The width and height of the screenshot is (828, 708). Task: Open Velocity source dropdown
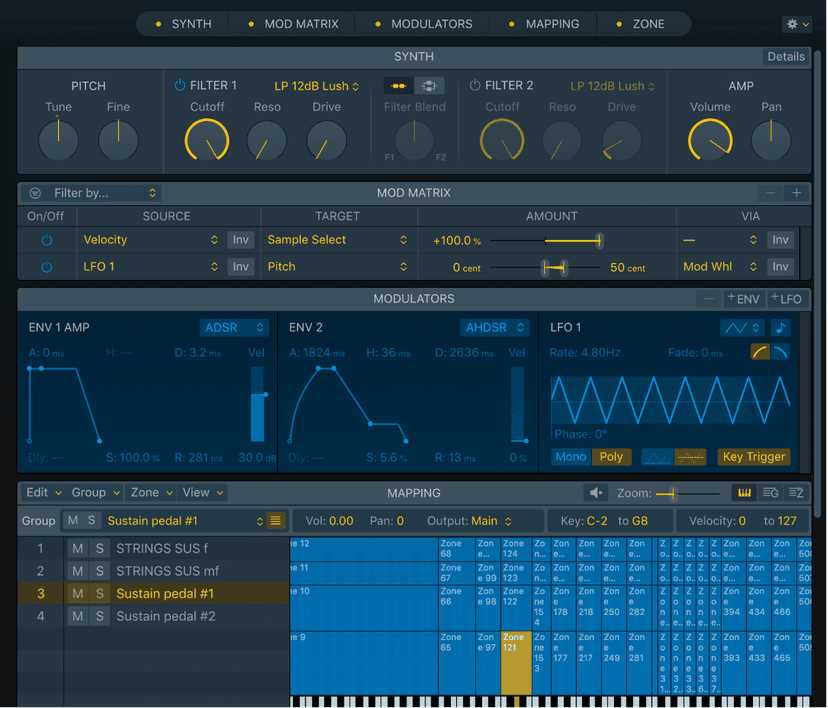click(150, 240)
